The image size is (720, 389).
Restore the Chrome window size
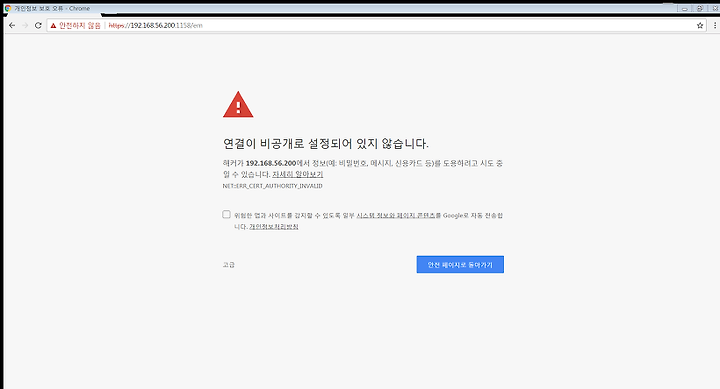pyautogui.click(x=699, y=8)
